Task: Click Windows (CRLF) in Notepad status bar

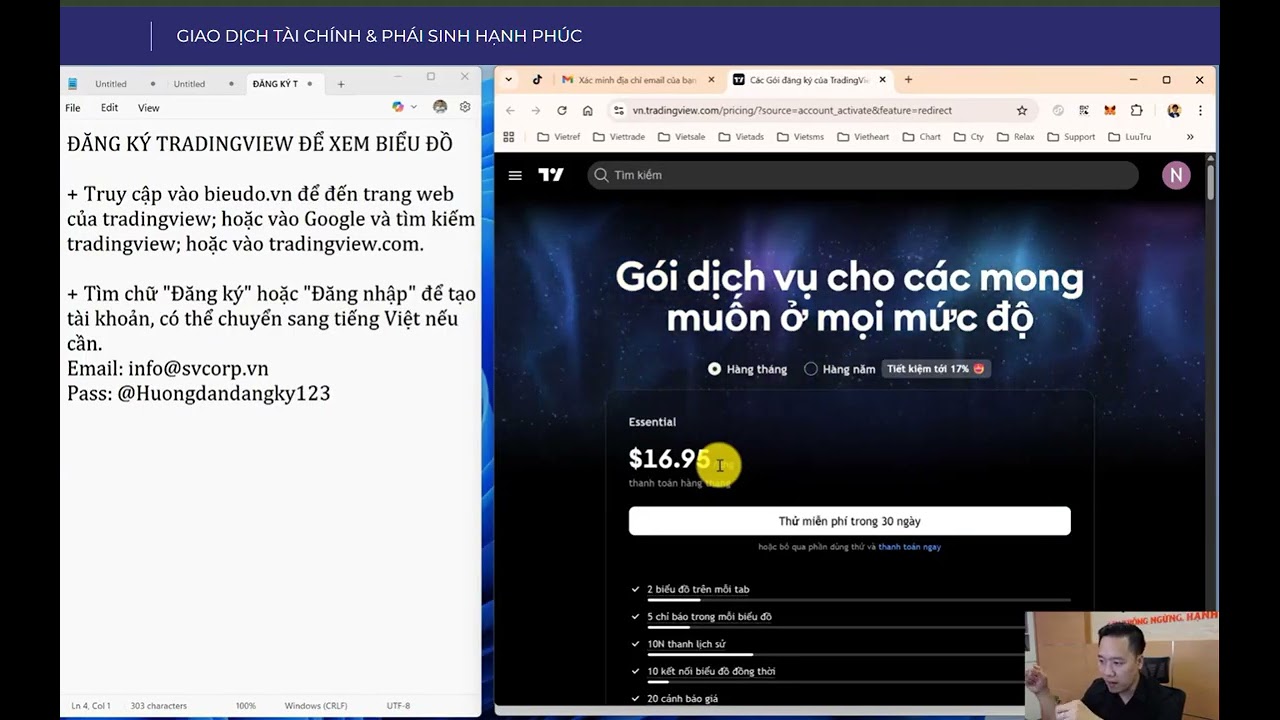Action: tap(316, 706)
